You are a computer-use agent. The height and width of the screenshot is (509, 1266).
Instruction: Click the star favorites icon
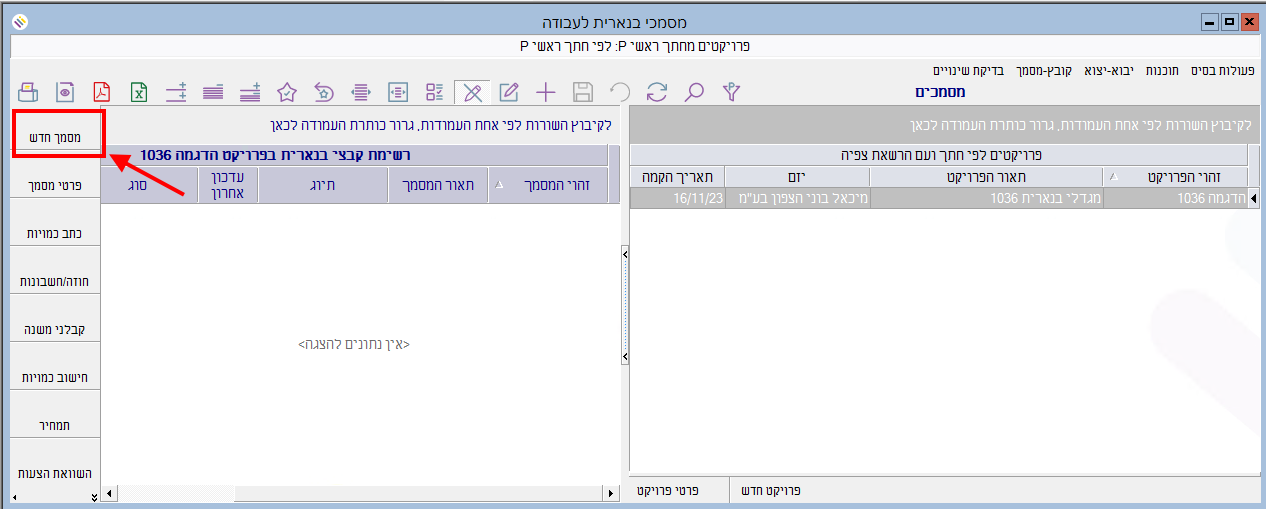[x=287, y=92]
